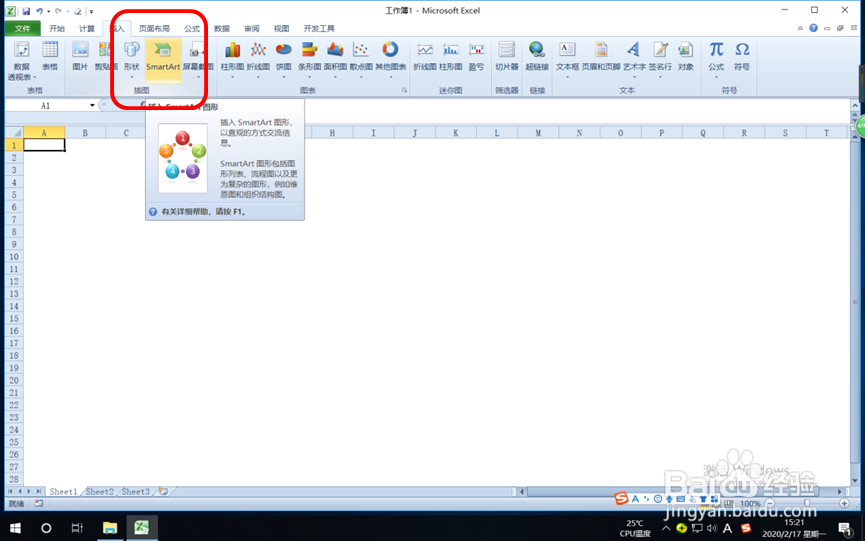
Task: Open the Shapes (形状) gallery
Action: tap(131, 58)
